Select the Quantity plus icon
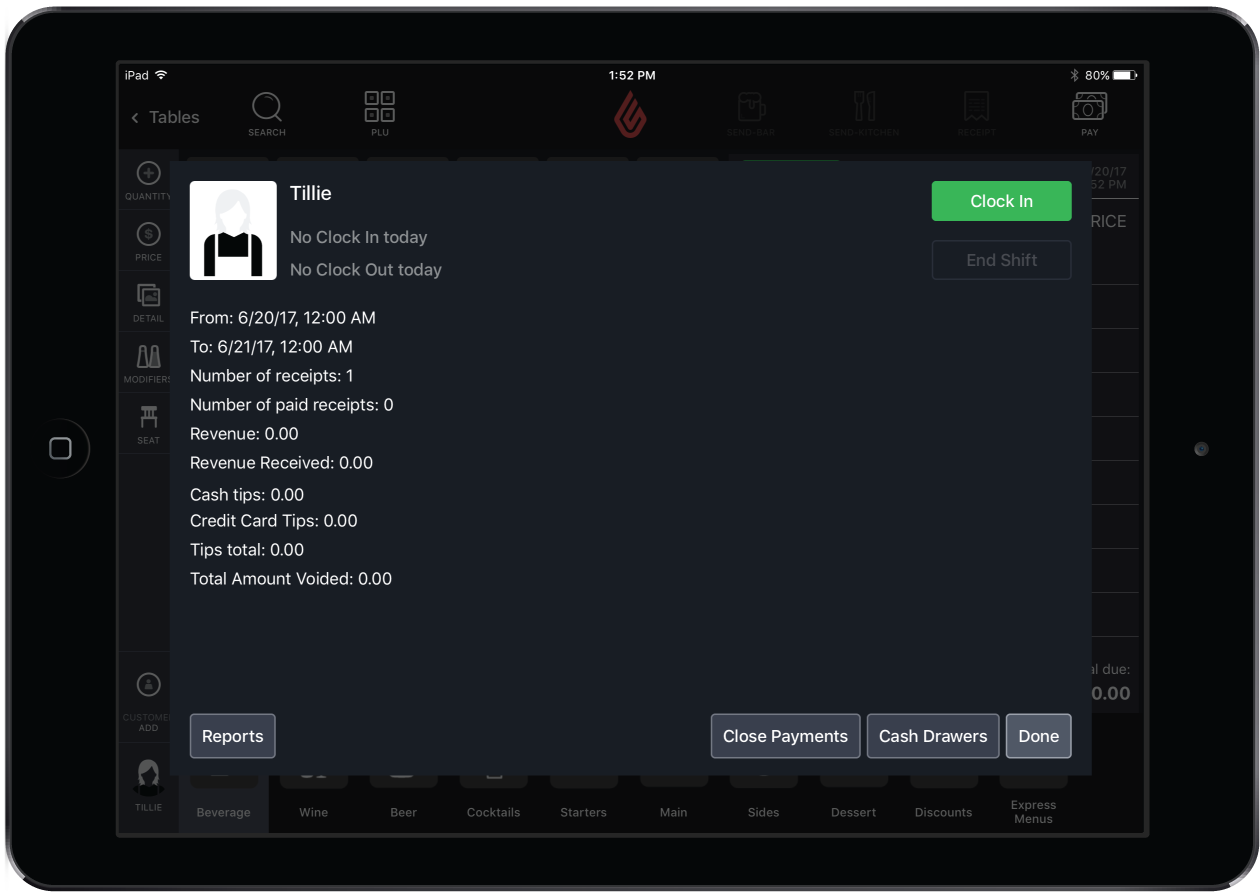 (148, 174)
